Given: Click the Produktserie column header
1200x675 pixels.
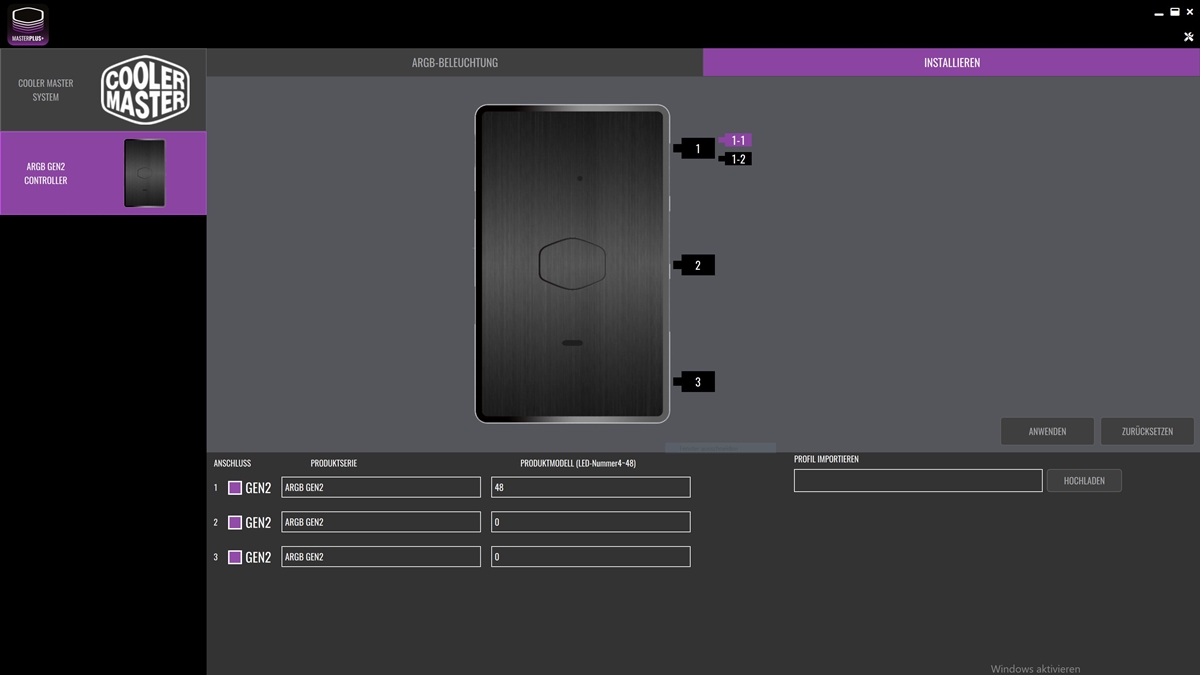Looking at the screenshot, I should (334, 463).
